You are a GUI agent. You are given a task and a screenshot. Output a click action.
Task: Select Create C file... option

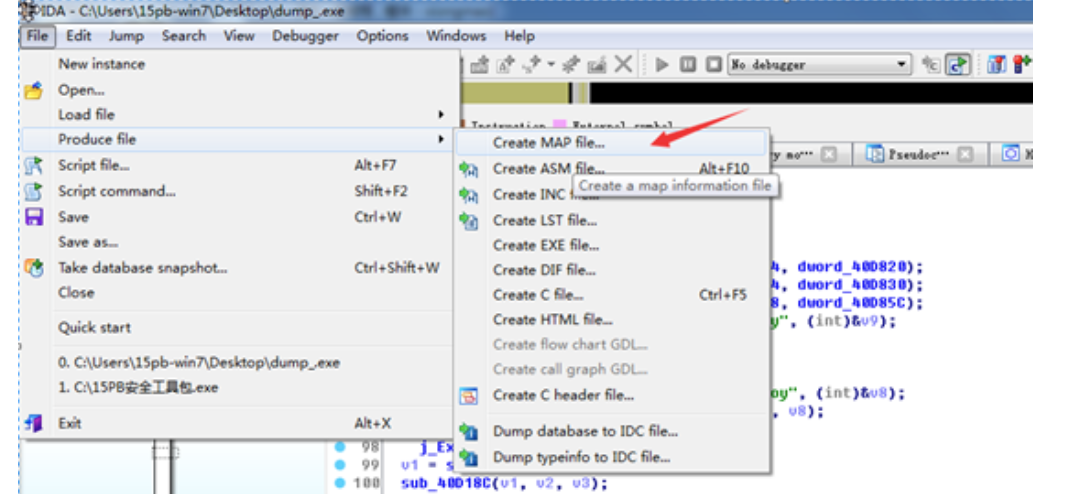(611, 295)
